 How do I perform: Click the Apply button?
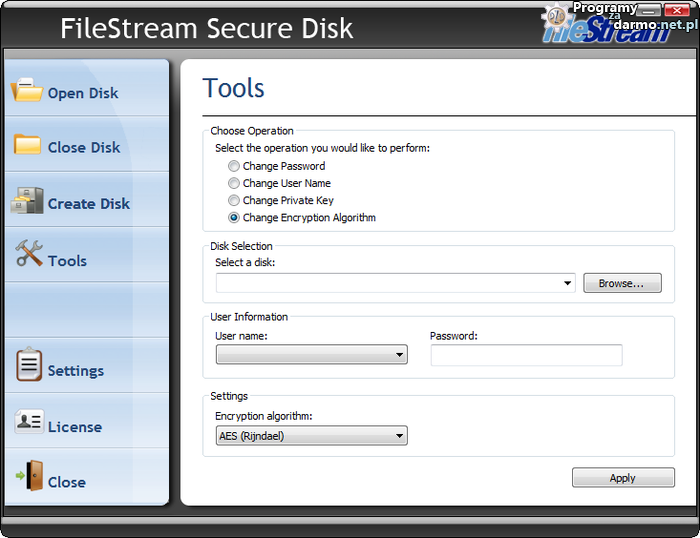(x=622, y=478)
